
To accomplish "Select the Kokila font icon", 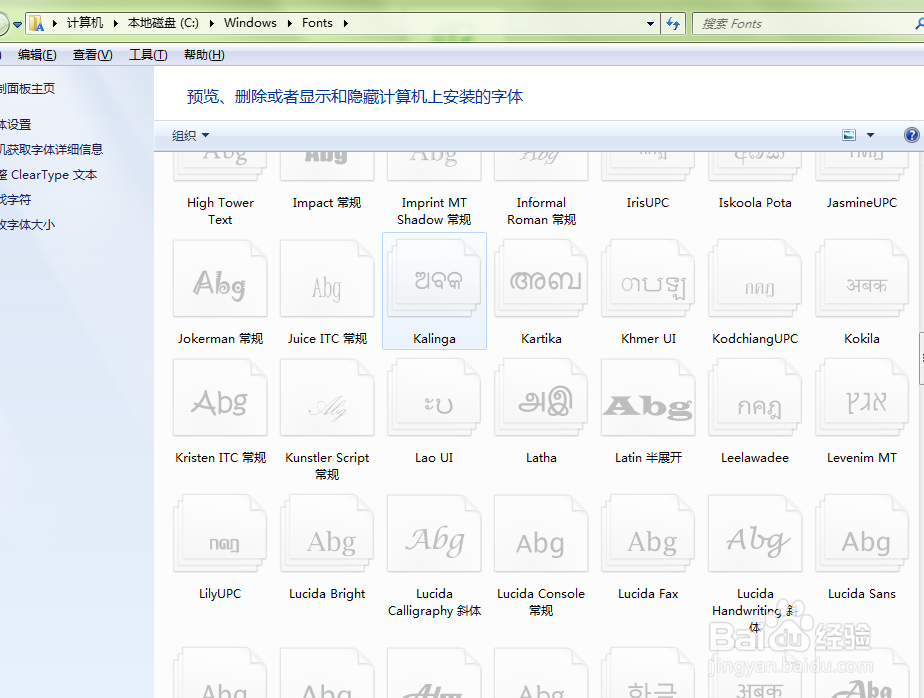I will click(862, 278).
